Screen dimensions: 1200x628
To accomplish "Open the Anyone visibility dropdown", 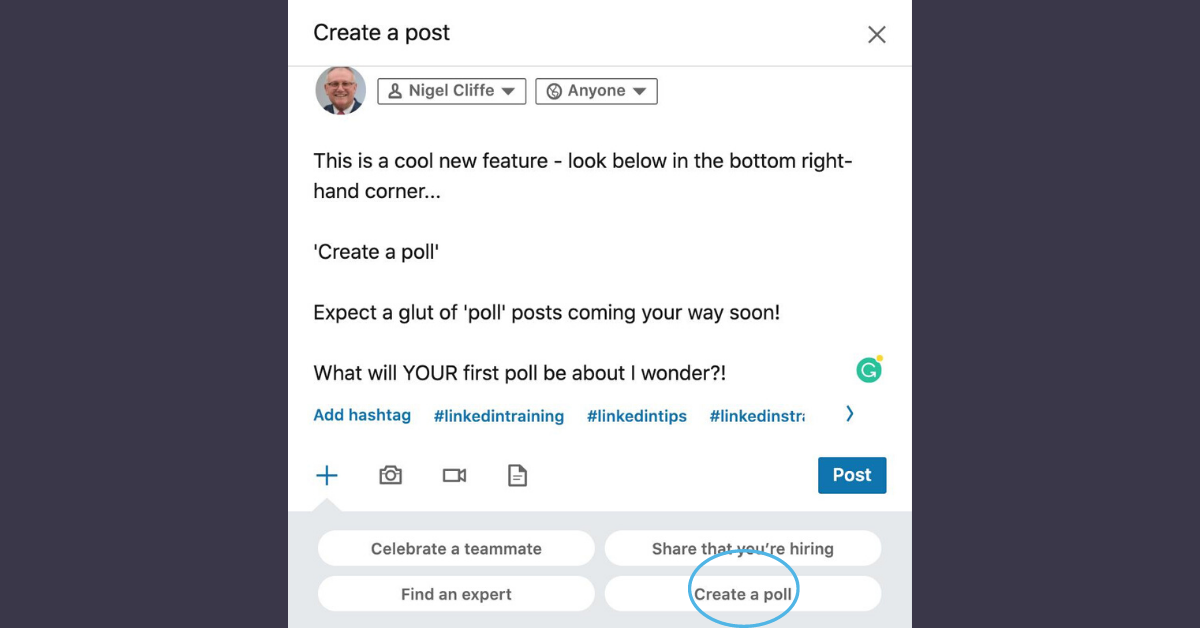I will coord(596,91).
